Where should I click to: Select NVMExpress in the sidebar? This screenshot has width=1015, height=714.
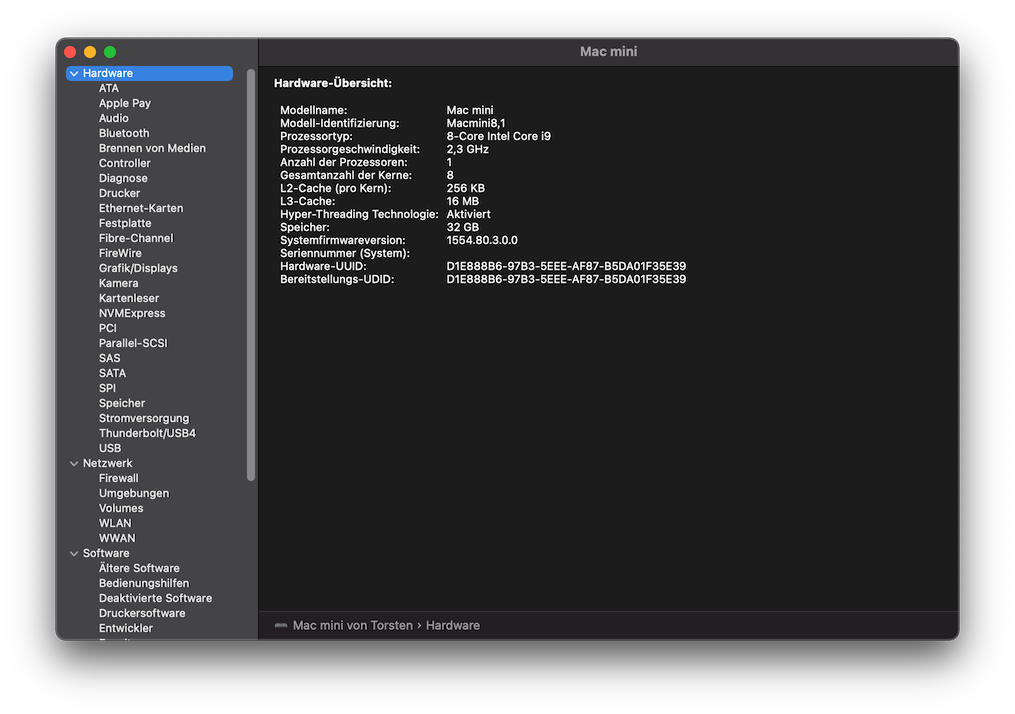132,313
